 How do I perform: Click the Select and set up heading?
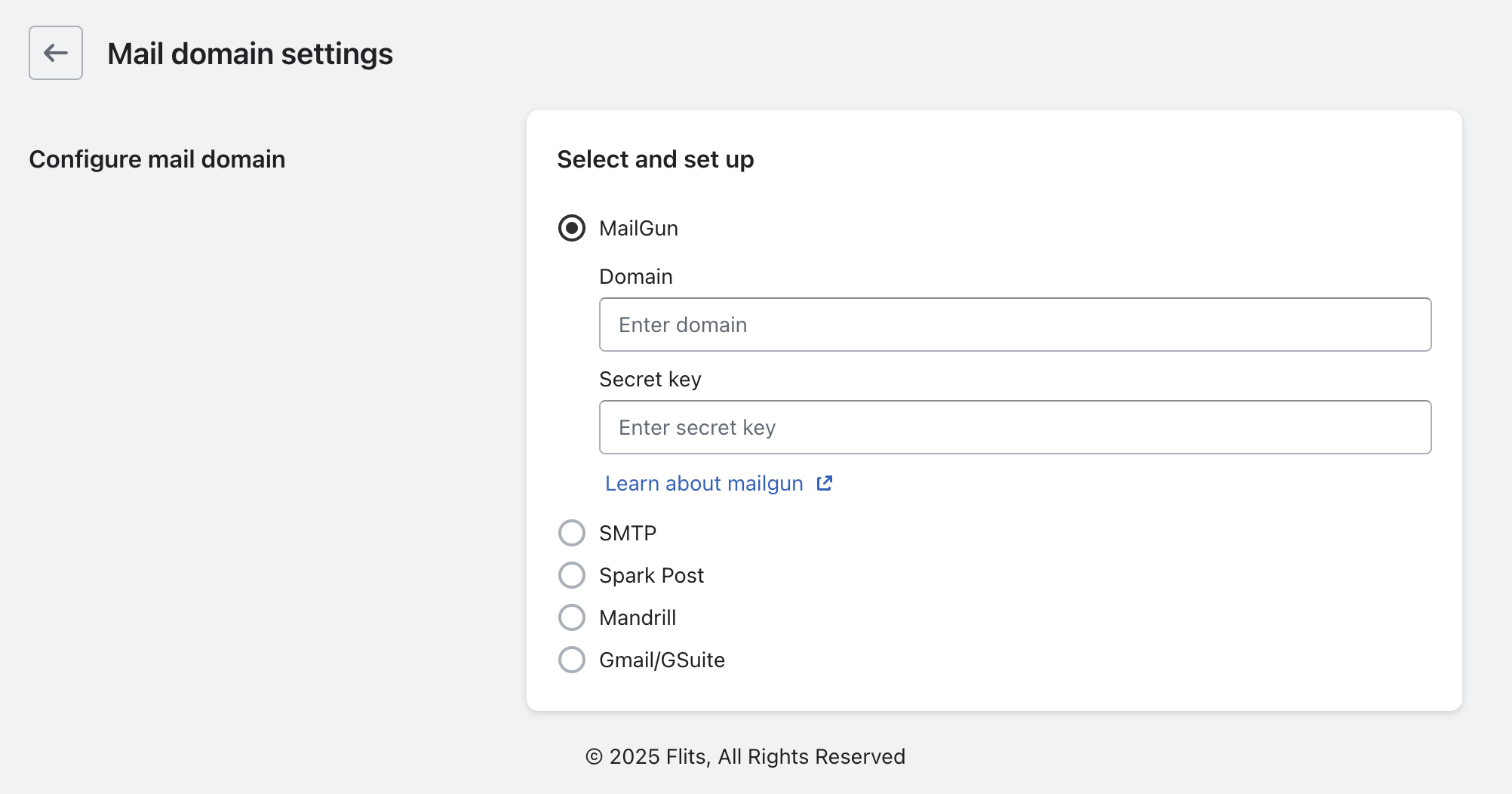(656, 159)
